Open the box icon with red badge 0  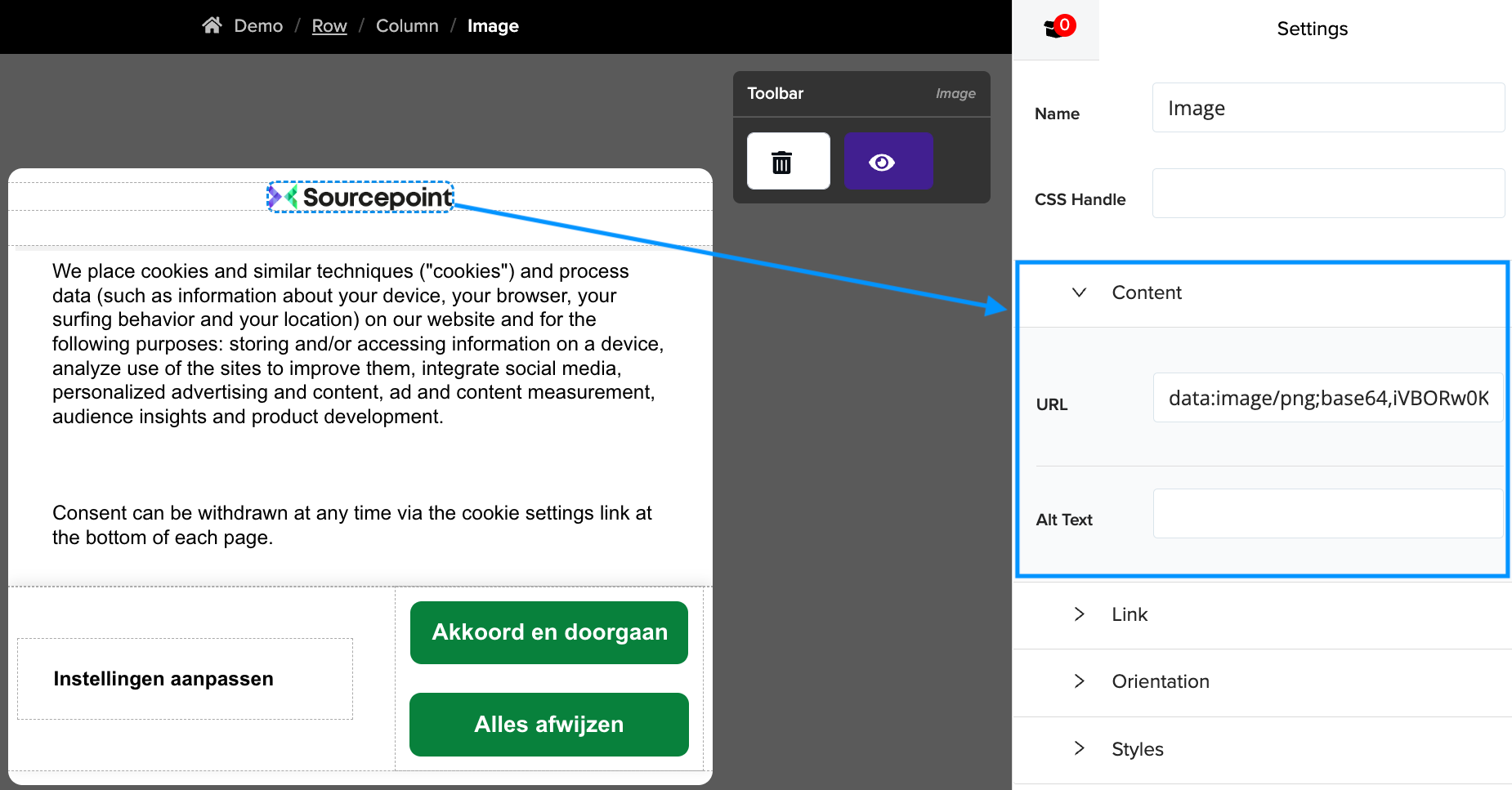1055,25
